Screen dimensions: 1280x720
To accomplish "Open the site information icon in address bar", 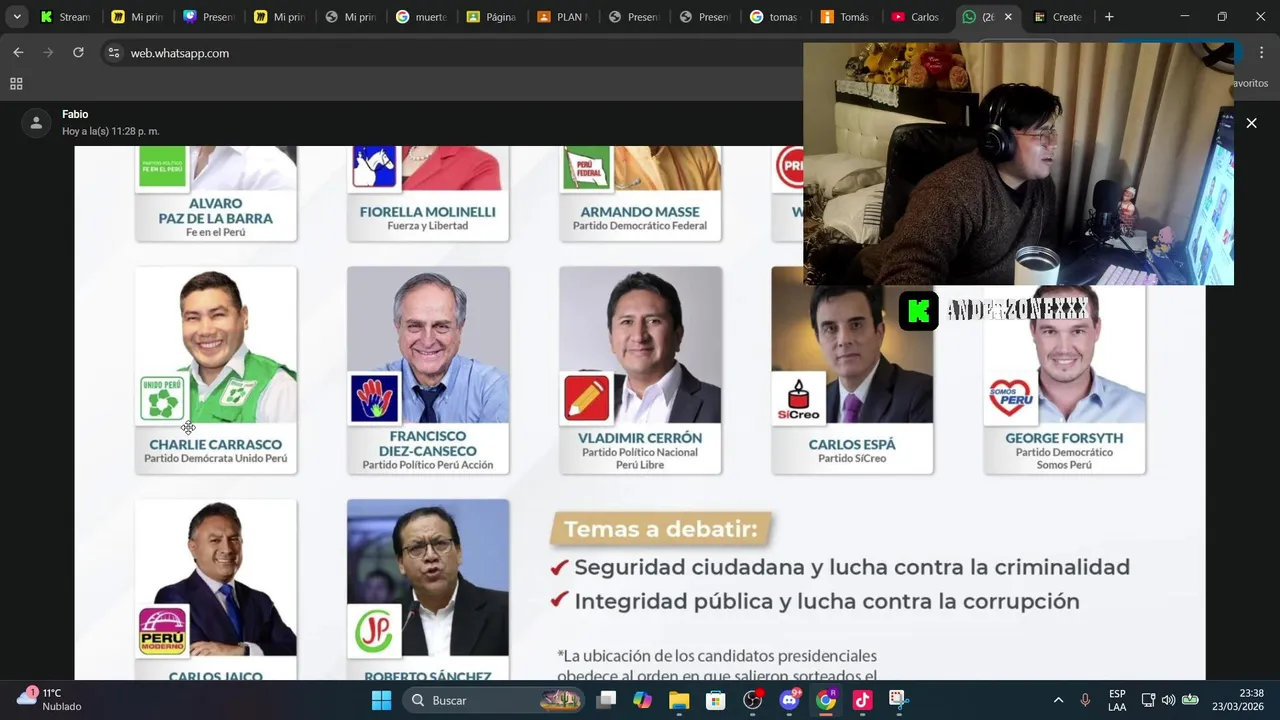I will pyautogui.click(x=114, y=53).
